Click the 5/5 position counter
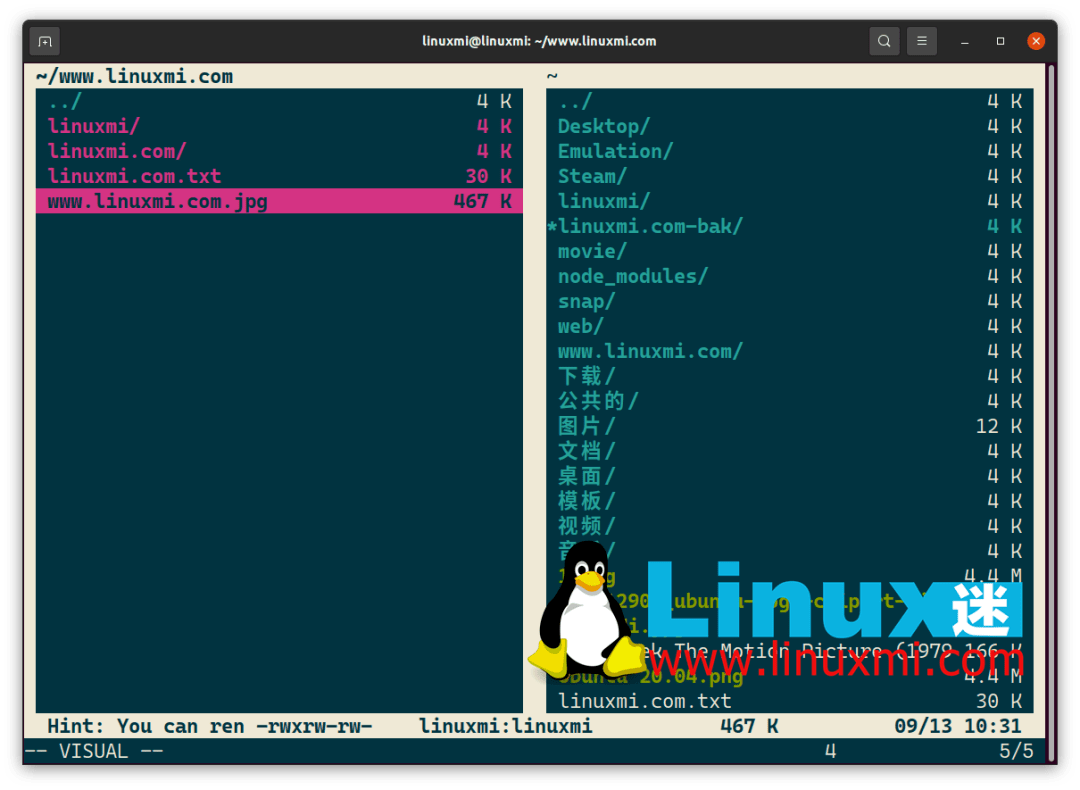Screen dimensions: 1080x790 pos(1016,751)
